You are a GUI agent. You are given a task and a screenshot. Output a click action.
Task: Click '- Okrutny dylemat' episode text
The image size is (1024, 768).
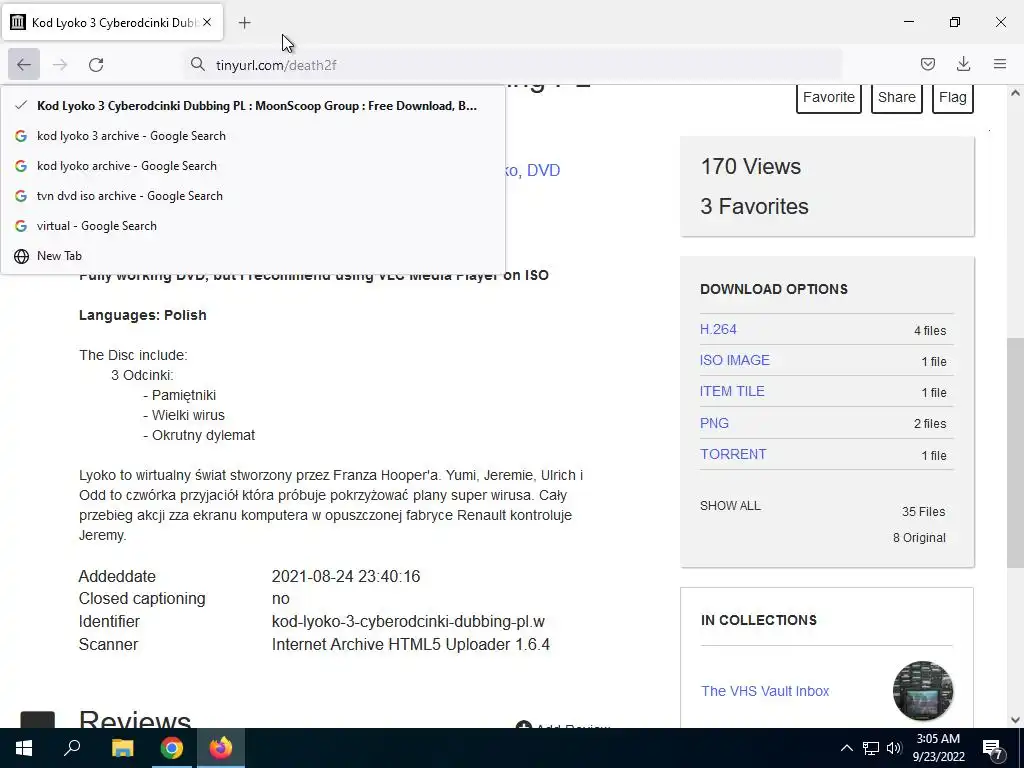click(199, 436)
